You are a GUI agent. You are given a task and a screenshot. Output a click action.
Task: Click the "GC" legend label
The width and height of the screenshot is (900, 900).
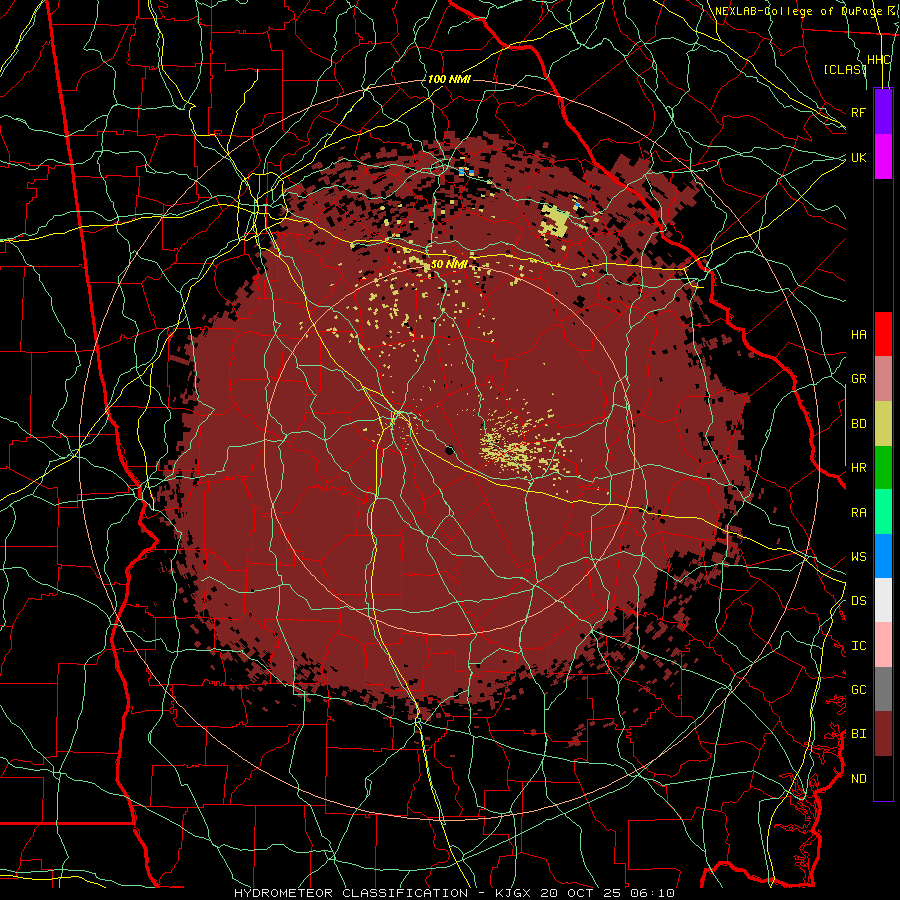pyautogui.click(x=858, y=690)
